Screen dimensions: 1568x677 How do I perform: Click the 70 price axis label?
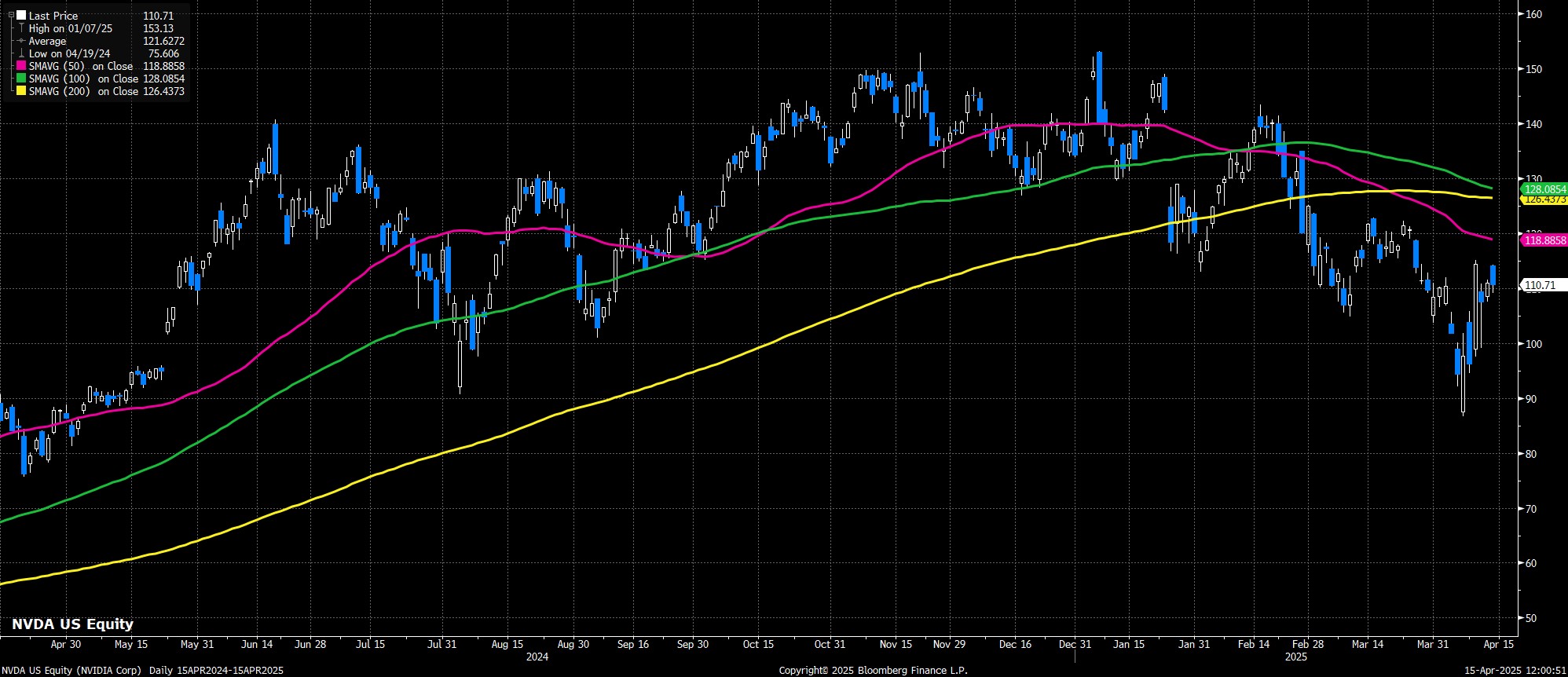(1532, 509)
